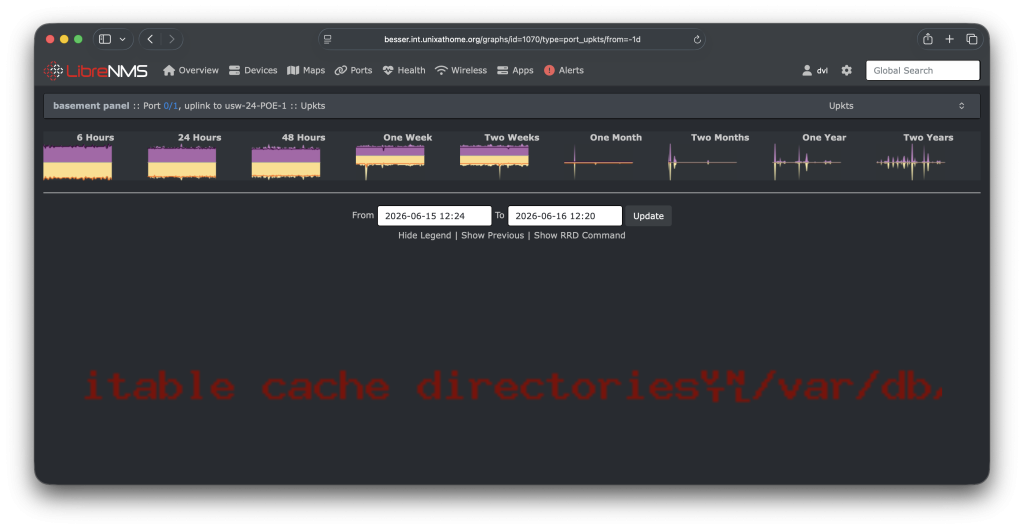Open the Health menu
The height and width of the screenshot is (530, 1024).
coord(404,70)
